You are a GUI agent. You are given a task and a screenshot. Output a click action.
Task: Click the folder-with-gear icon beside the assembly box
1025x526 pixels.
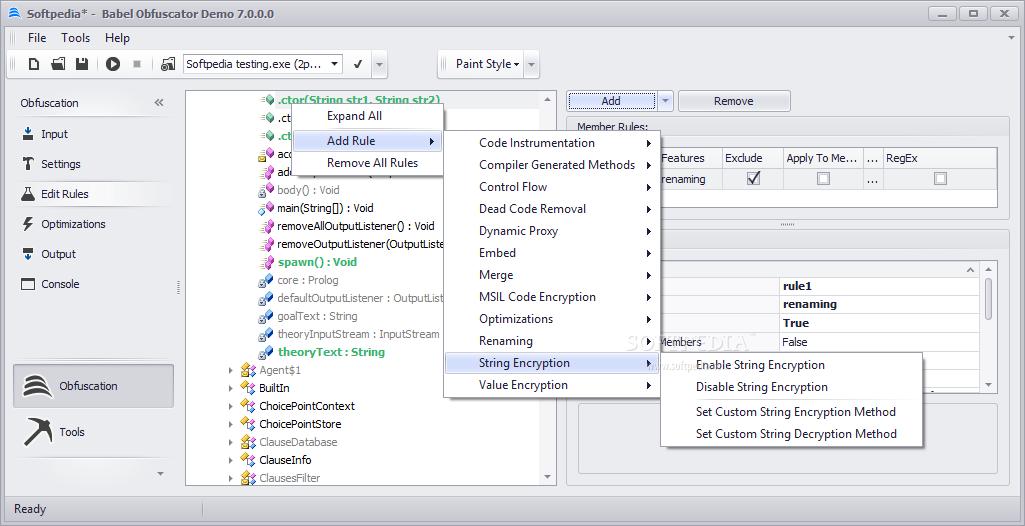[x=168, y=64]
